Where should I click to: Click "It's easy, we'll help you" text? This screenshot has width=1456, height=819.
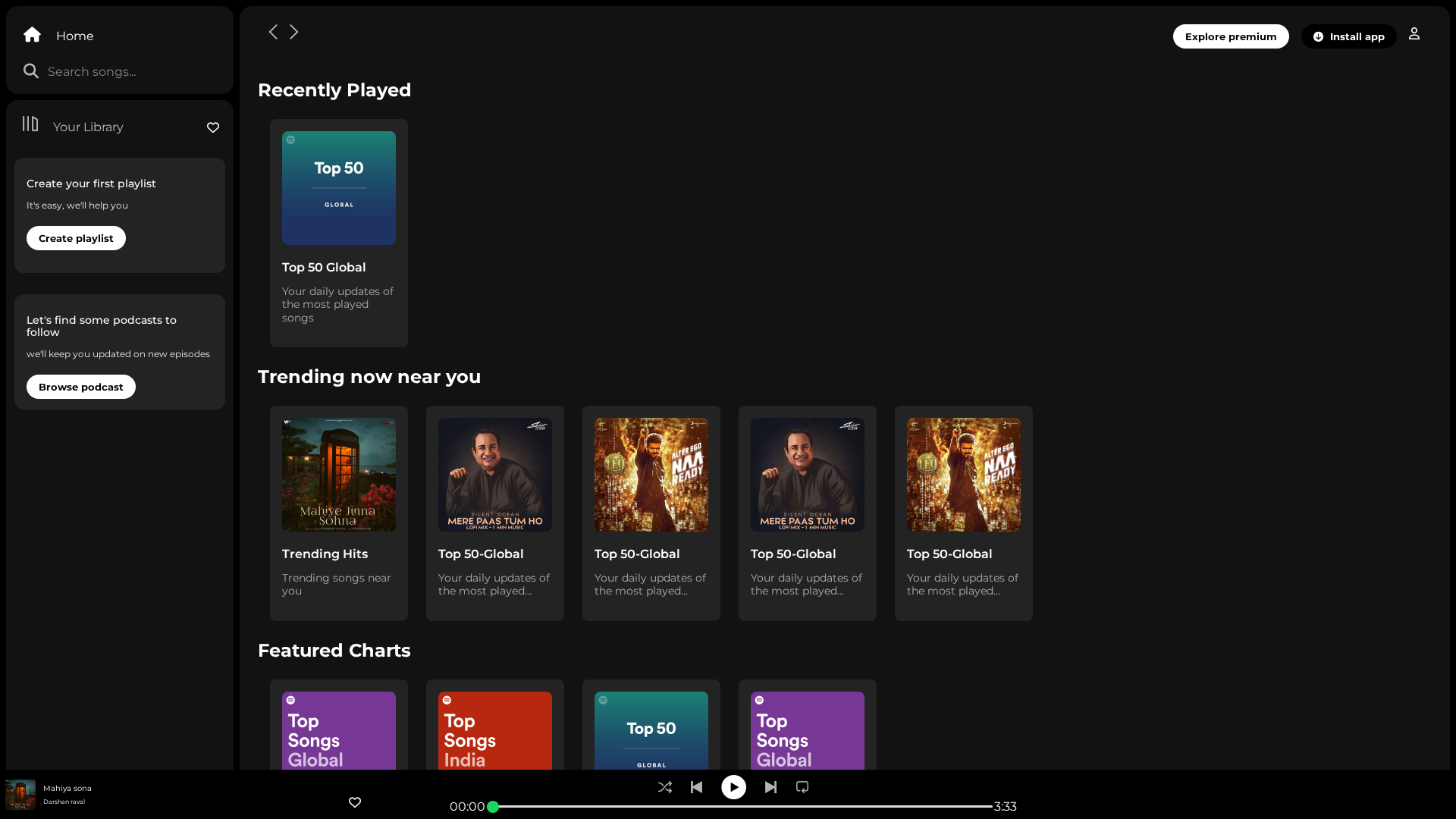(77, 206)
